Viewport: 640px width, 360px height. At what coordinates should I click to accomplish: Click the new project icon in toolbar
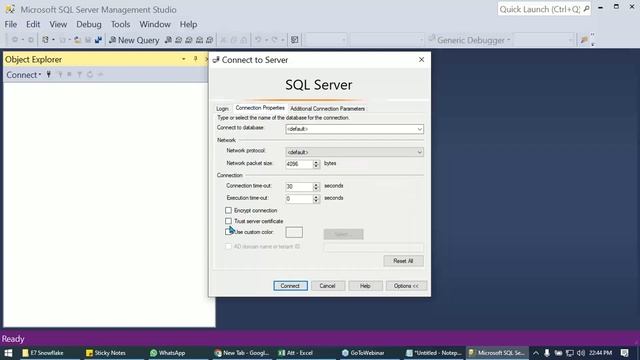pos(45,40)
